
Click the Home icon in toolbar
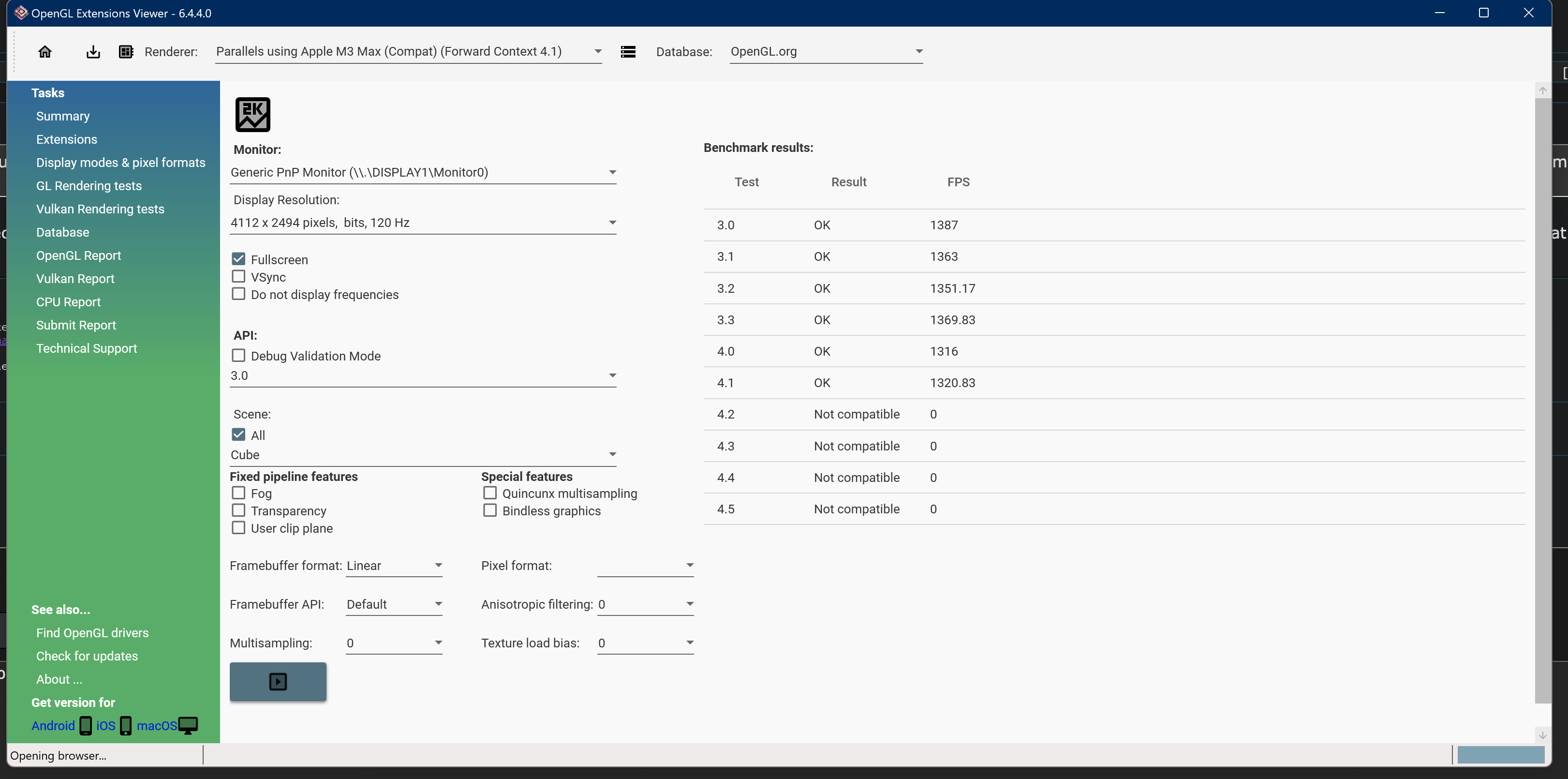tap(45, 52)
